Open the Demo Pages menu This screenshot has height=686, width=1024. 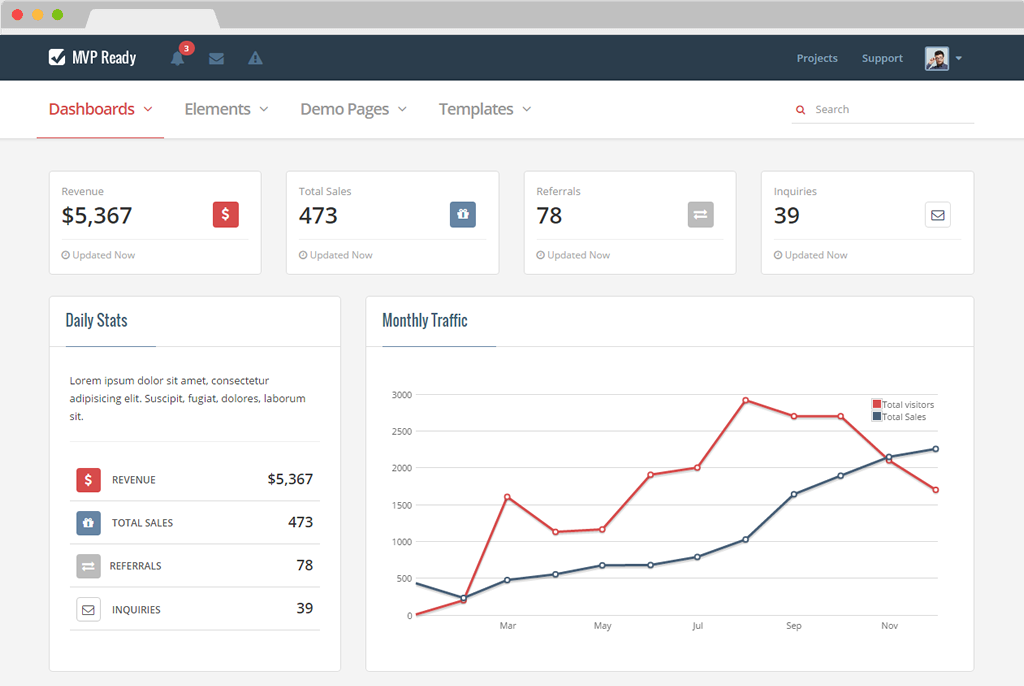coord(353,109)
